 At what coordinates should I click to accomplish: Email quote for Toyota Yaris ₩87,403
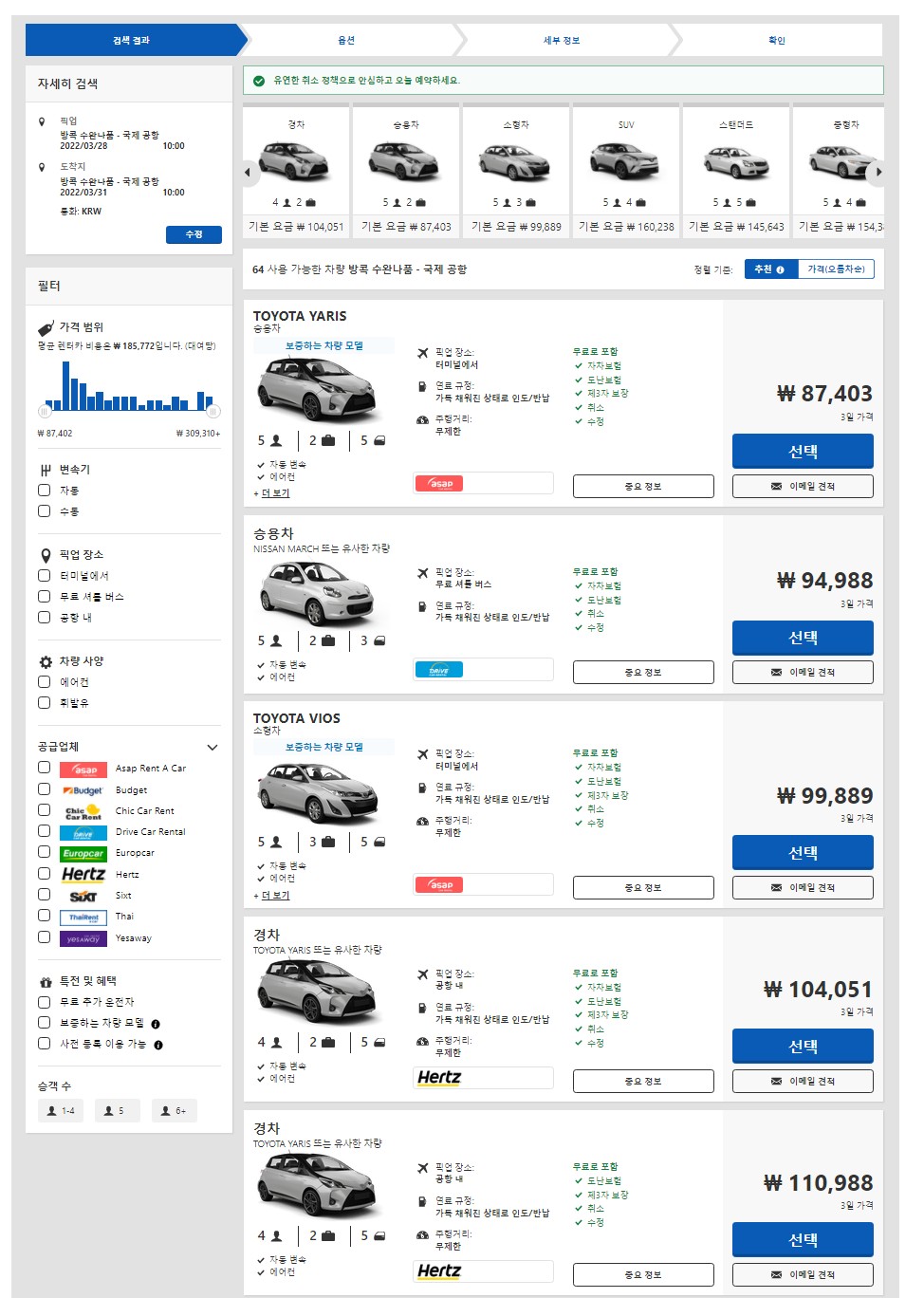click(803, 487)
